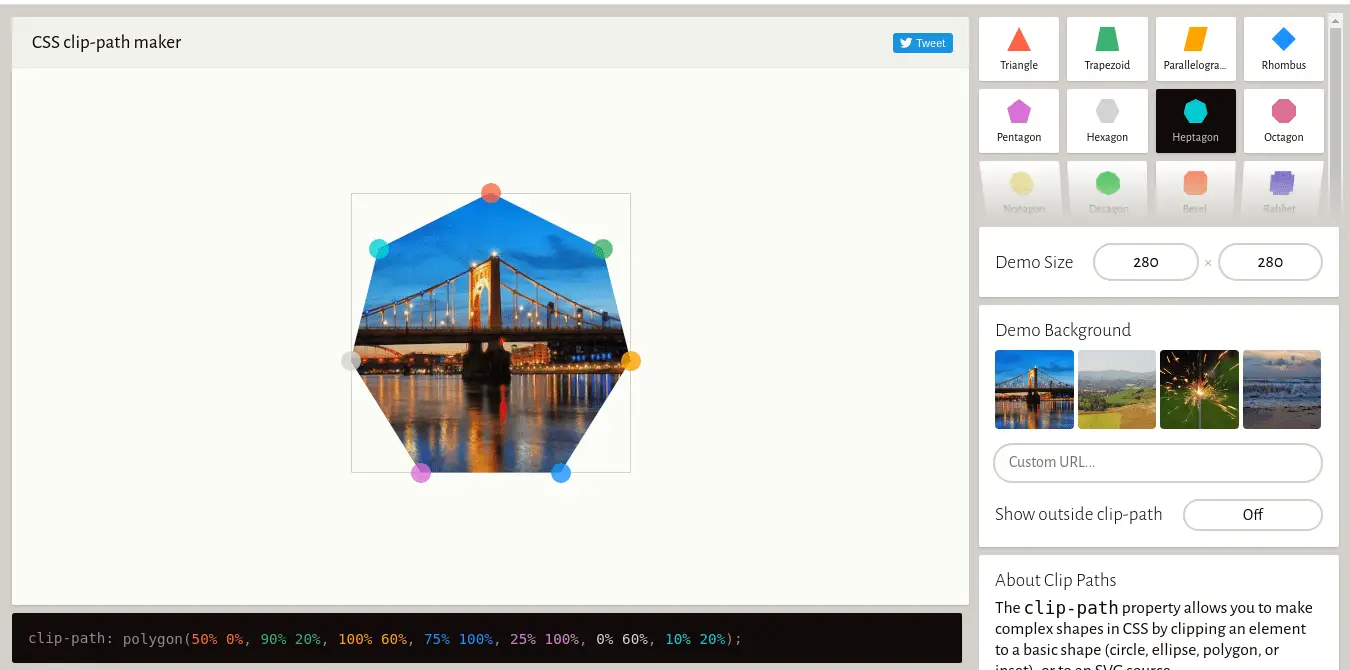This screenshot has height=670, width=1350.
Task: Select the Trapezoid shape
Action: [1106, 49]
